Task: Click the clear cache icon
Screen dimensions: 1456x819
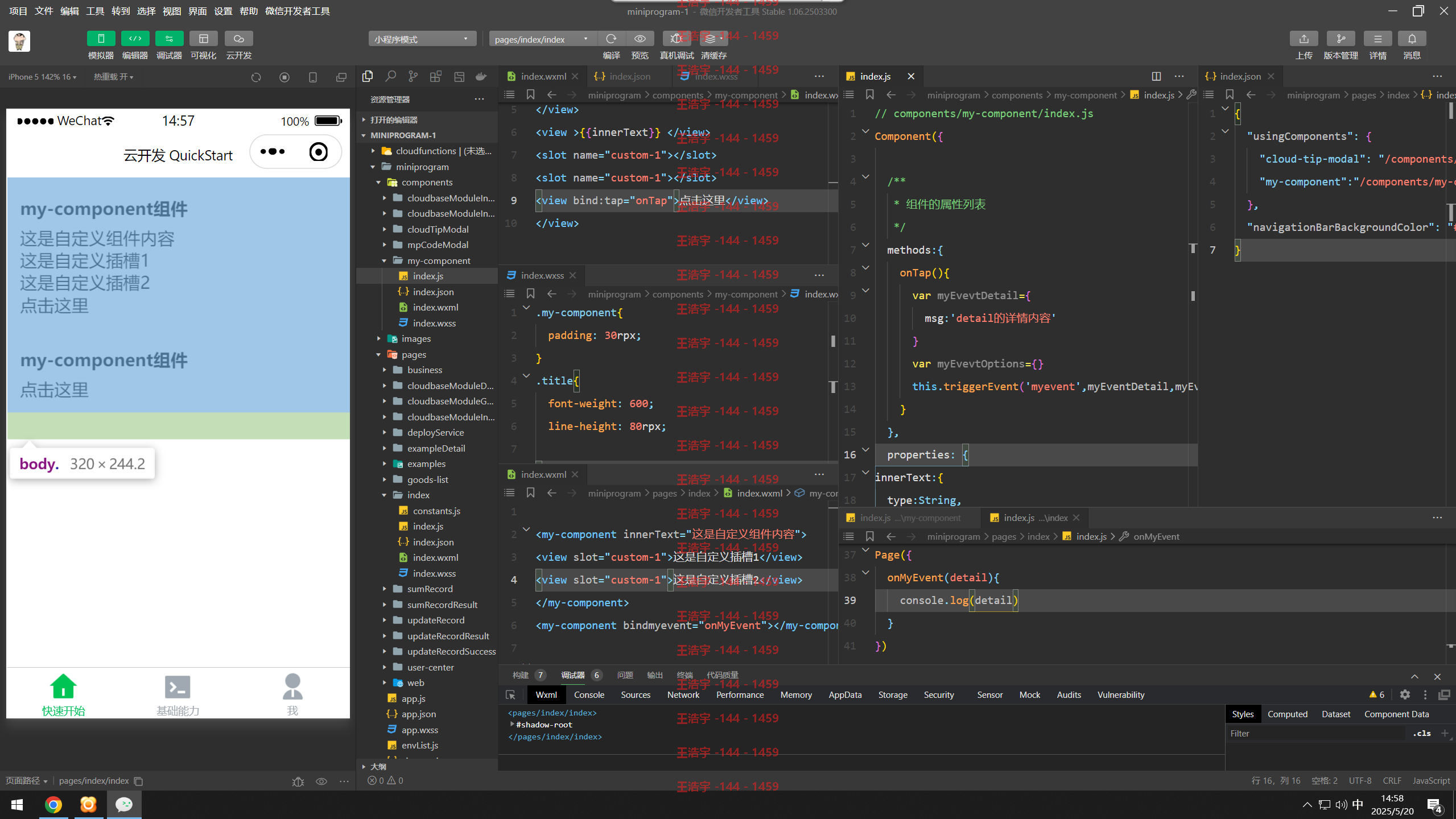Action: [713, 39]
